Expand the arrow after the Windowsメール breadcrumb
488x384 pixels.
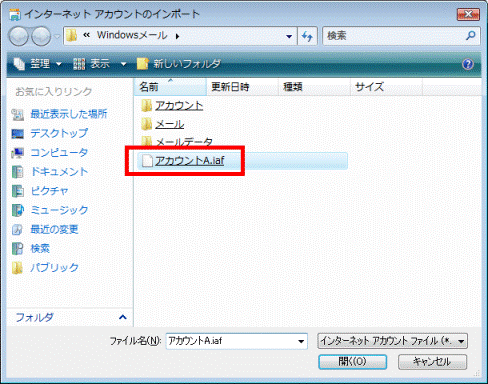click(177, 36)
